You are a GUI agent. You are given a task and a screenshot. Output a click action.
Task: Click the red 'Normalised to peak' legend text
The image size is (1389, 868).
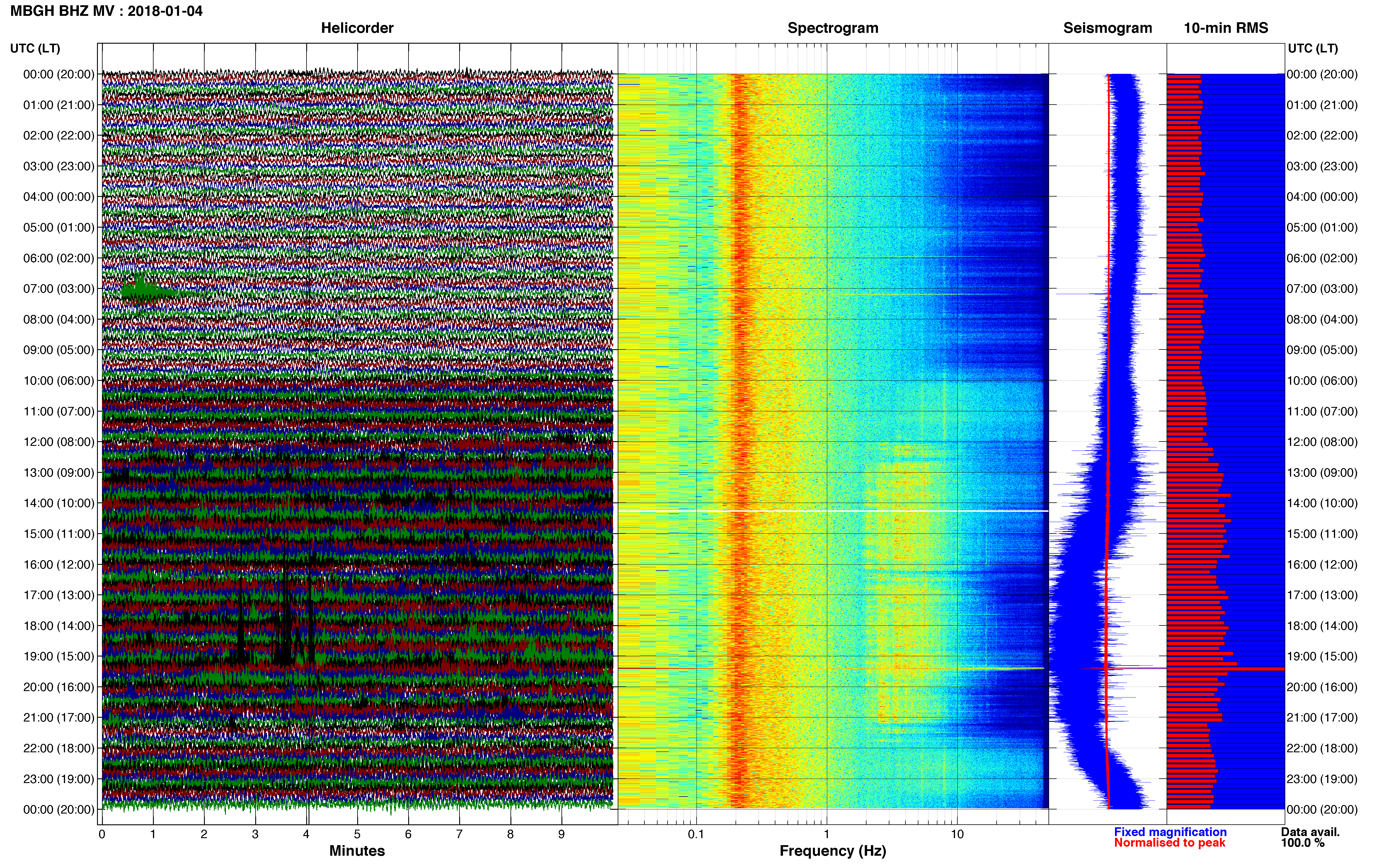pos(1170,843)
